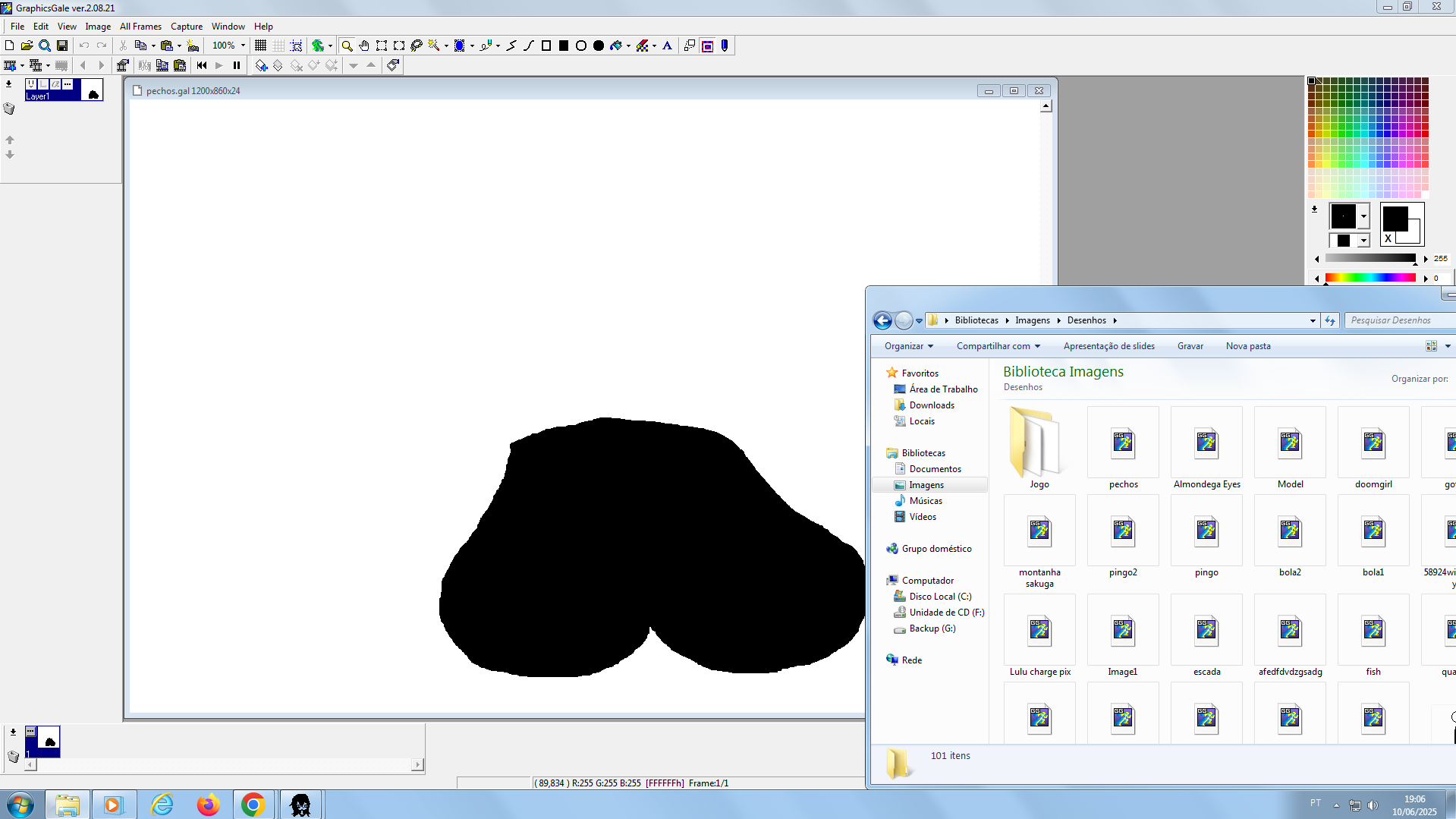Screen dimensions: 1456x819
Task: Select the filled Ellipse tool
Action: click(599, 46)
